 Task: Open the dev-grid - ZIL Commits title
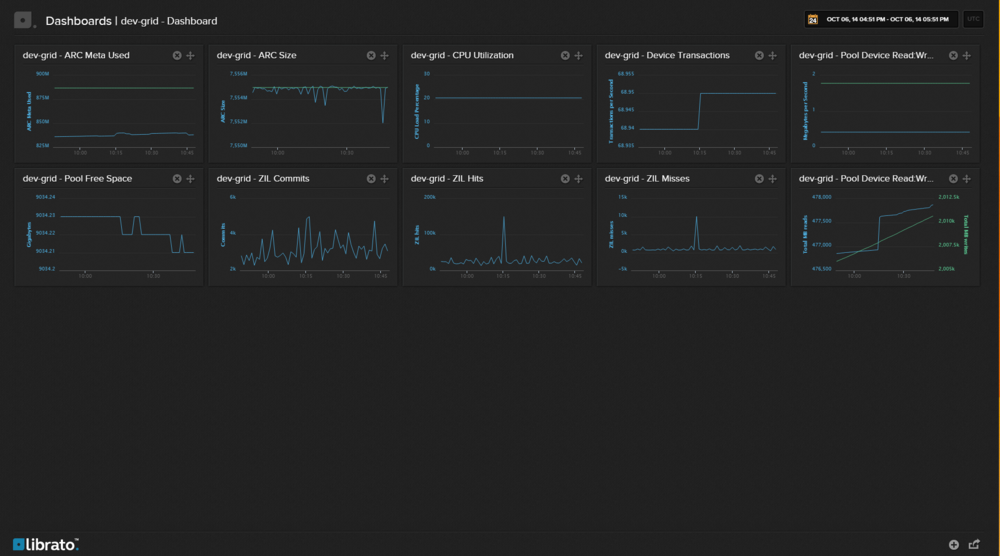263,179
